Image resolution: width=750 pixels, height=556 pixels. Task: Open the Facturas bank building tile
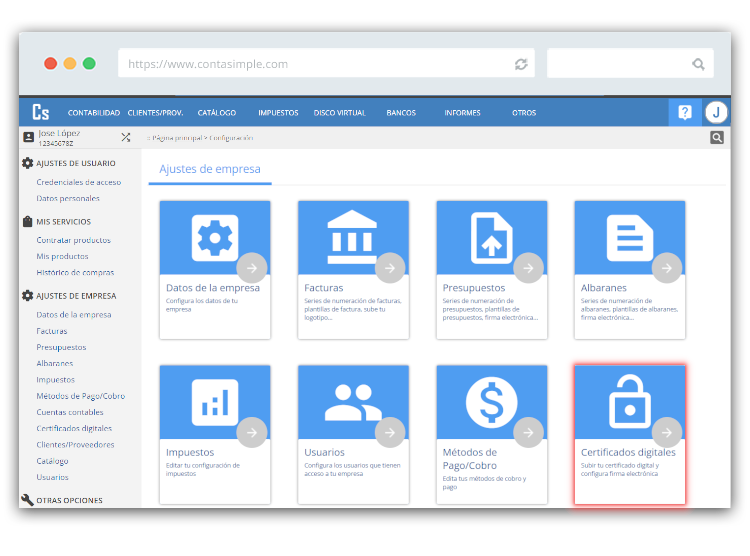pos(353,238)
